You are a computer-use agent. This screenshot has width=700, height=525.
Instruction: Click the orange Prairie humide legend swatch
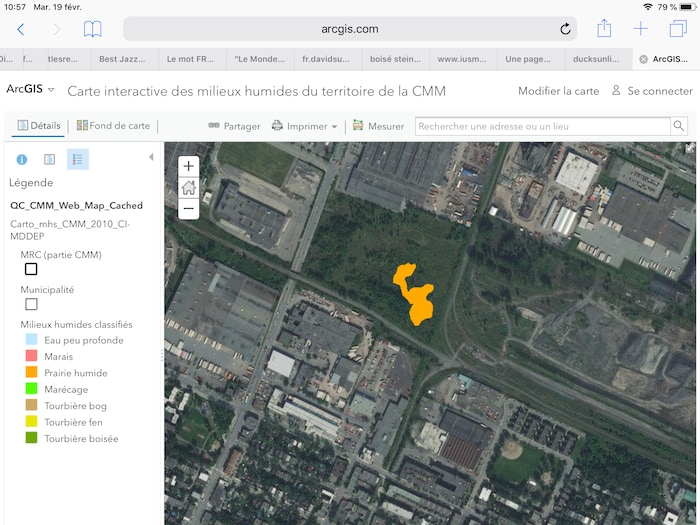pos(31,373)
